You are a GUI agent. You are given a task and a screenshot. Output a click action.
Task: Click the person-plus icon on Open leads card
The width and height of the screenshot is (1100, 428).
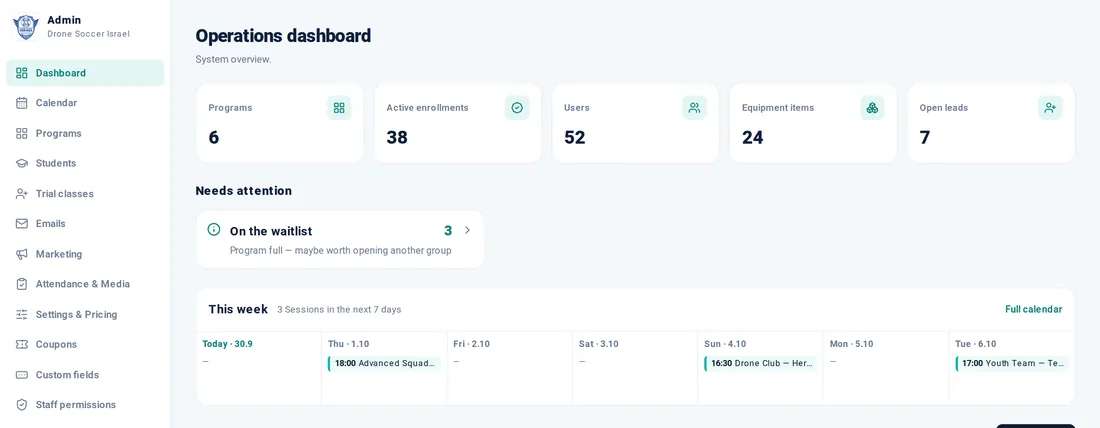pos(1050,108)
